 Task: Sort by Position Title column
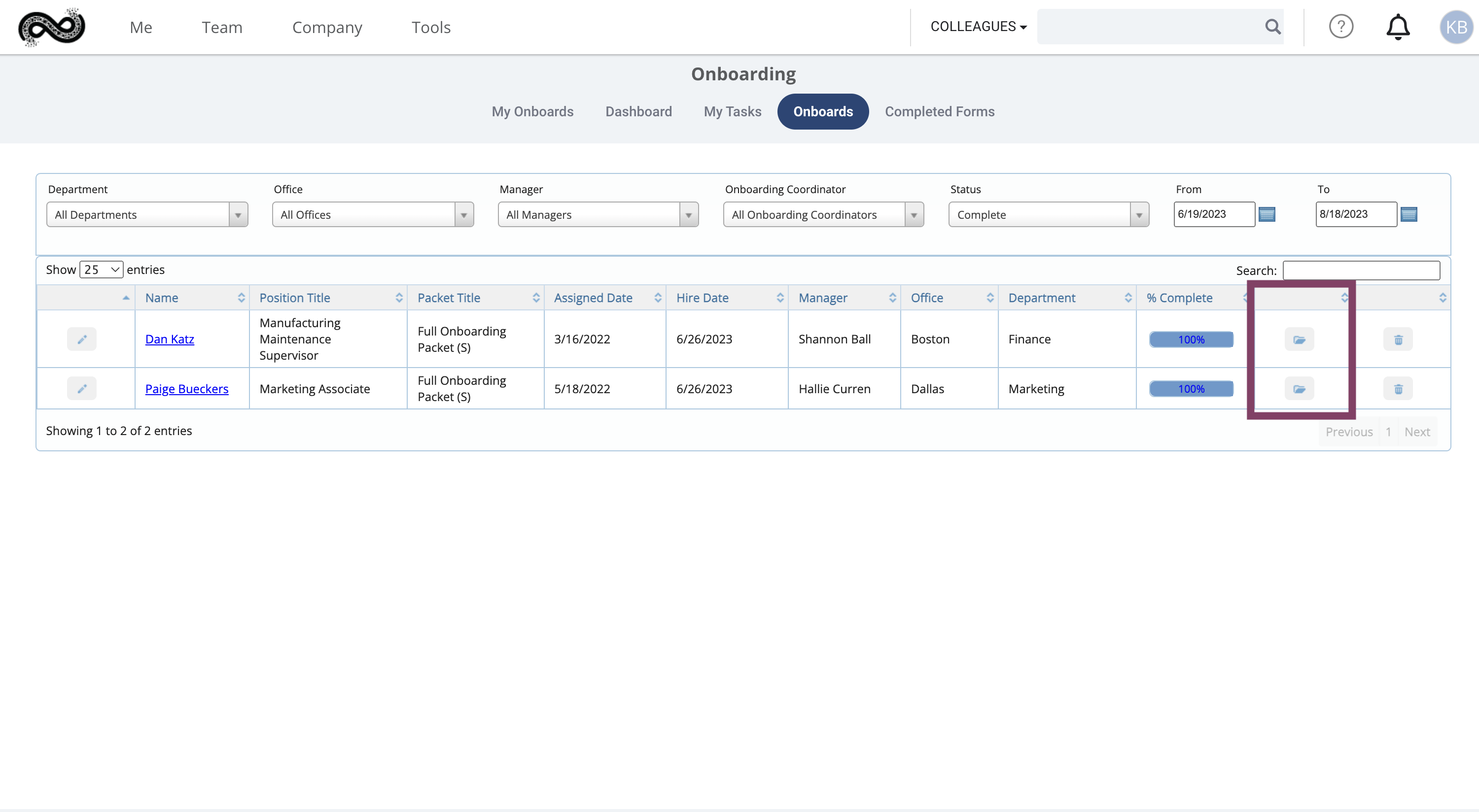pyautogui.click(x=328, y=298)
